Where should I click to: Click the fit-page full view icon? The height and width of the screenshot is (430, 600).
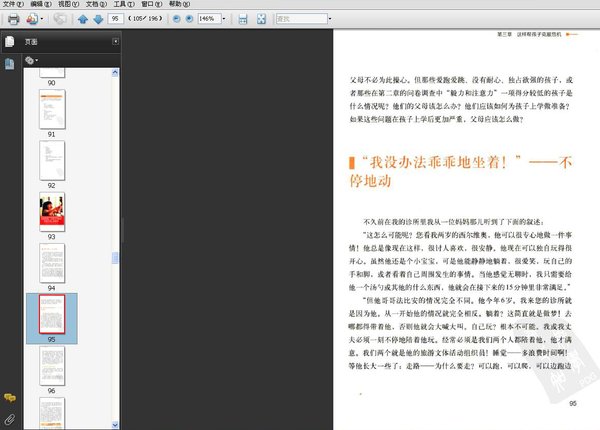click(261, 19)
